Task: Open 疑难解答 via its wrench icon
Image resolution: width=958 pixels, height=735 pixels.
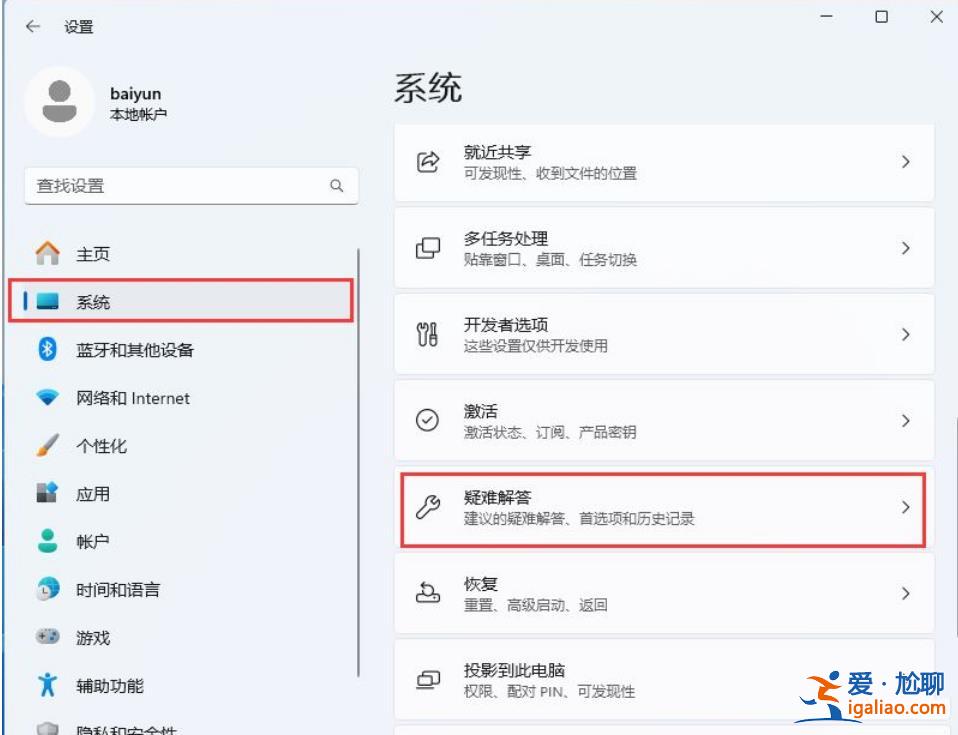Action: tap(429, 507)
